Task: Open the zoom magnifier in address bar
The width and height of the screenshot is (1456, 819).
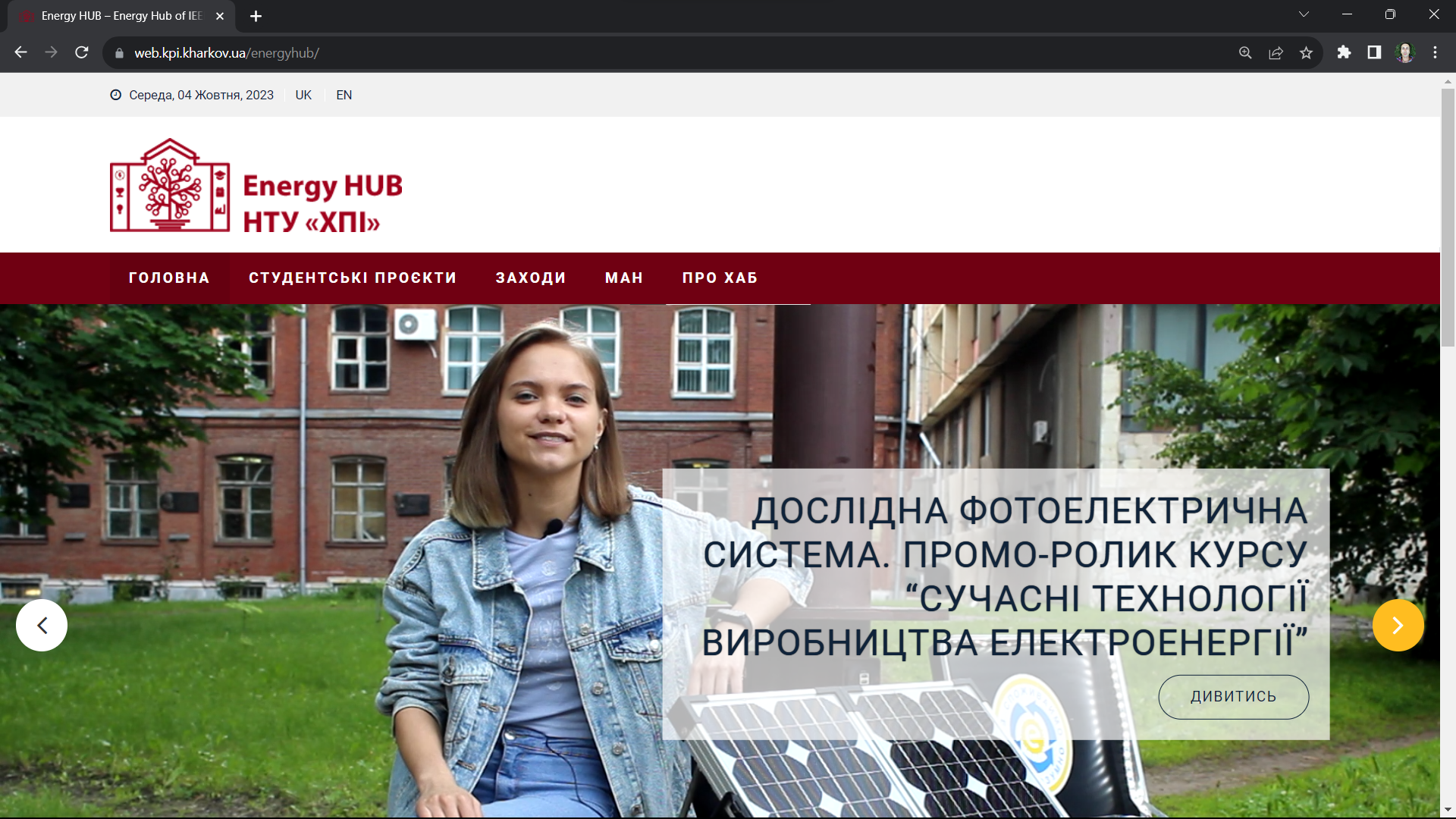Action: [x=1245, y=52]
